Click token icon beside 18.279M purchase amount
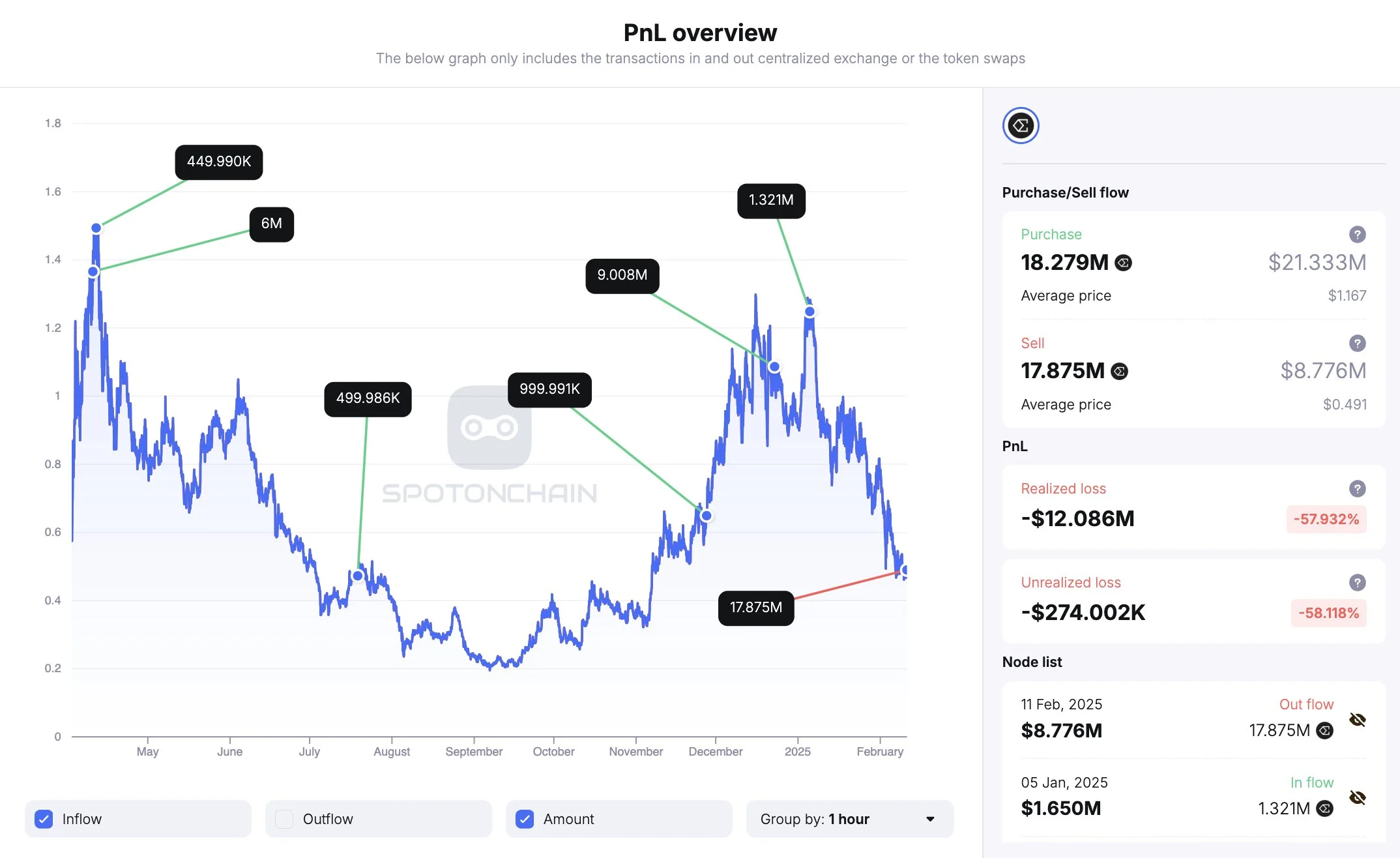Viewport: 1400px width, 858px height. (1123, 263)
